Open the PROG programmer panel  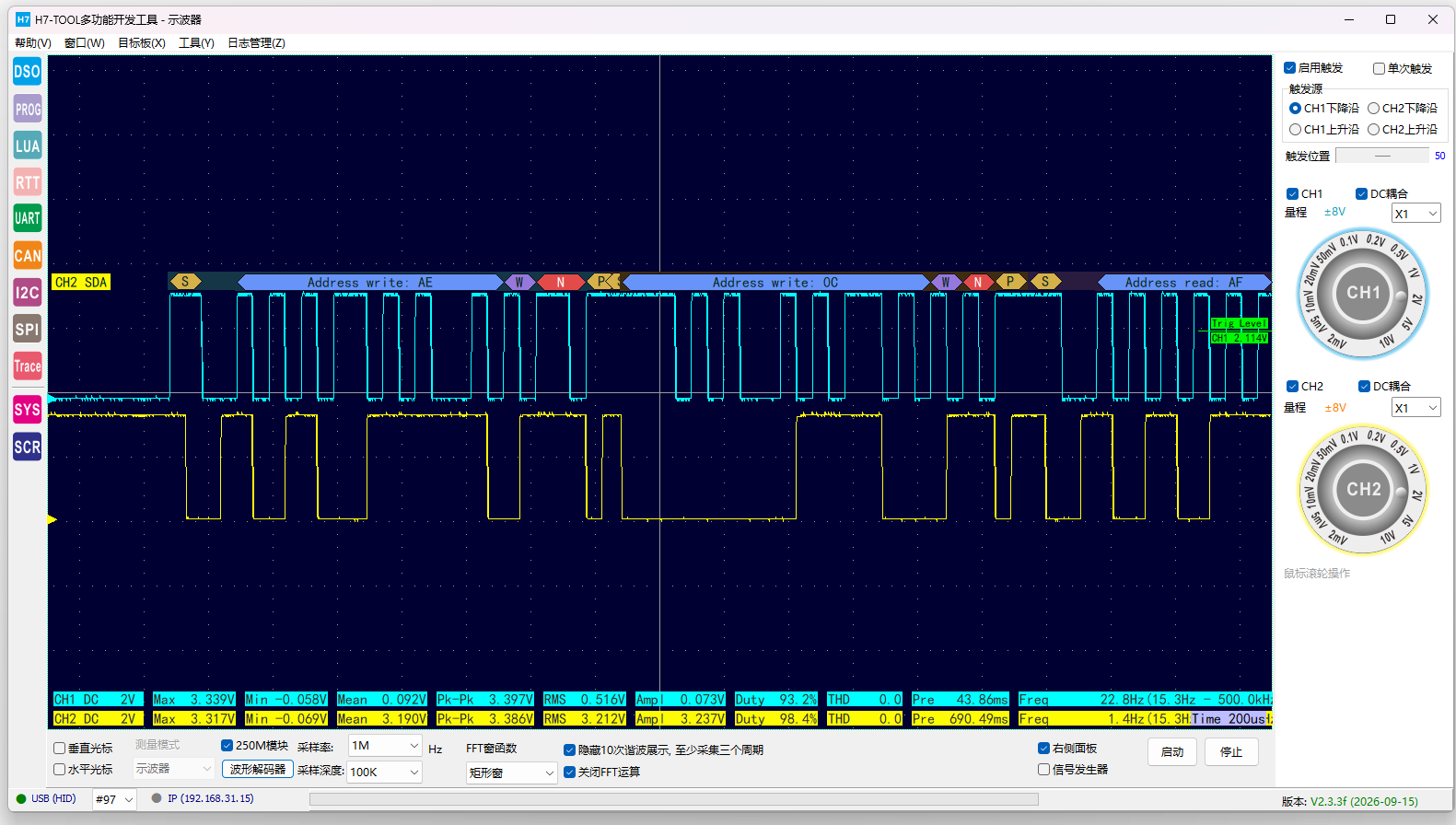tap(27, 109)
